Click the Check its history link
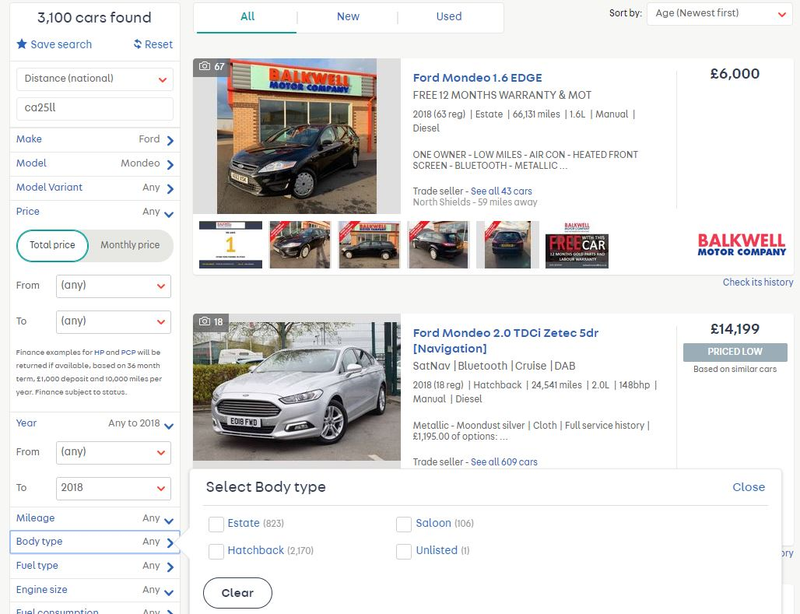 [758, 282]
